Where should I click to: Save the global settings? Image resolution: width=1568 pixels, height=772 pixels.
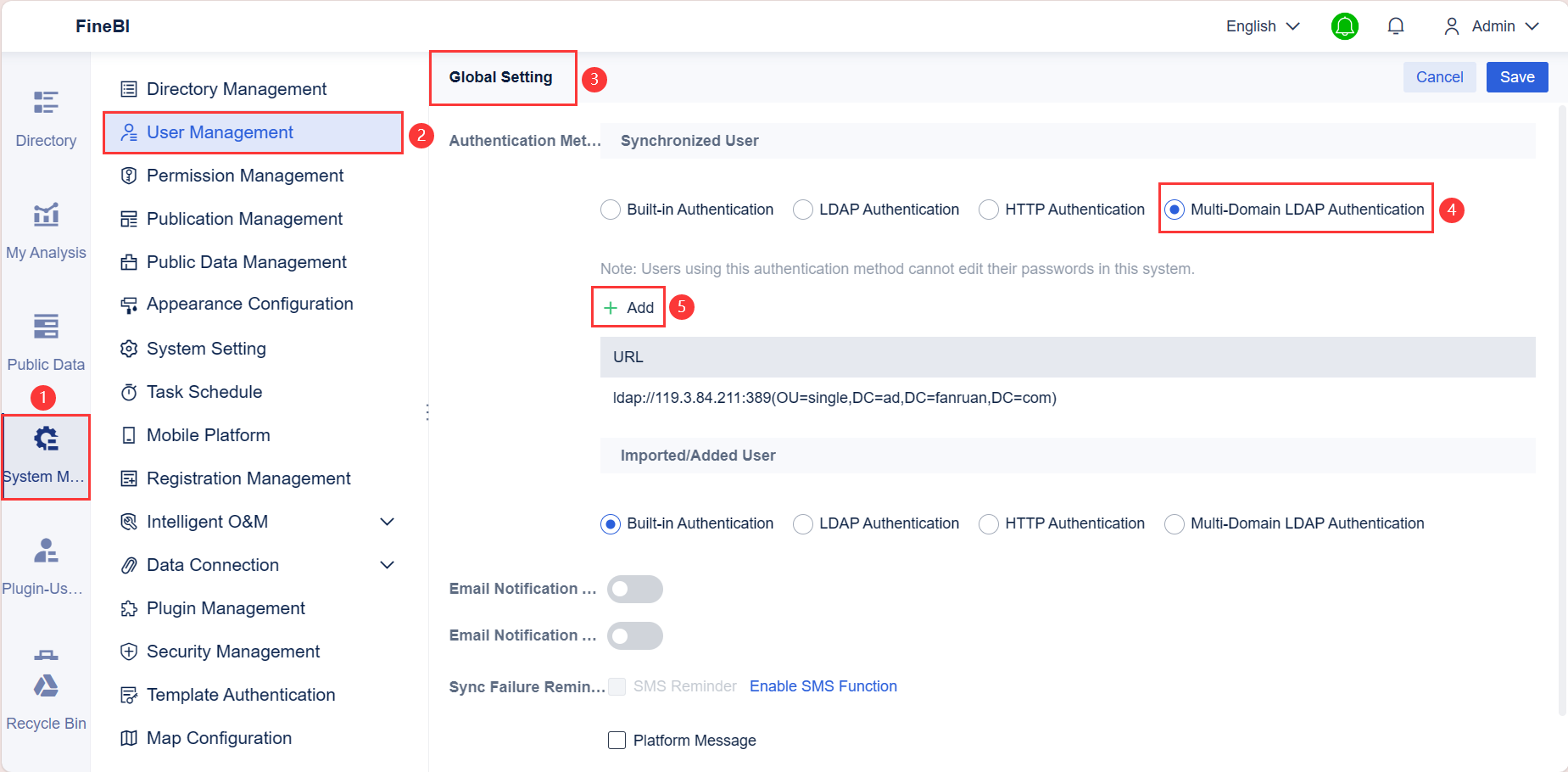coord(1517,76)
